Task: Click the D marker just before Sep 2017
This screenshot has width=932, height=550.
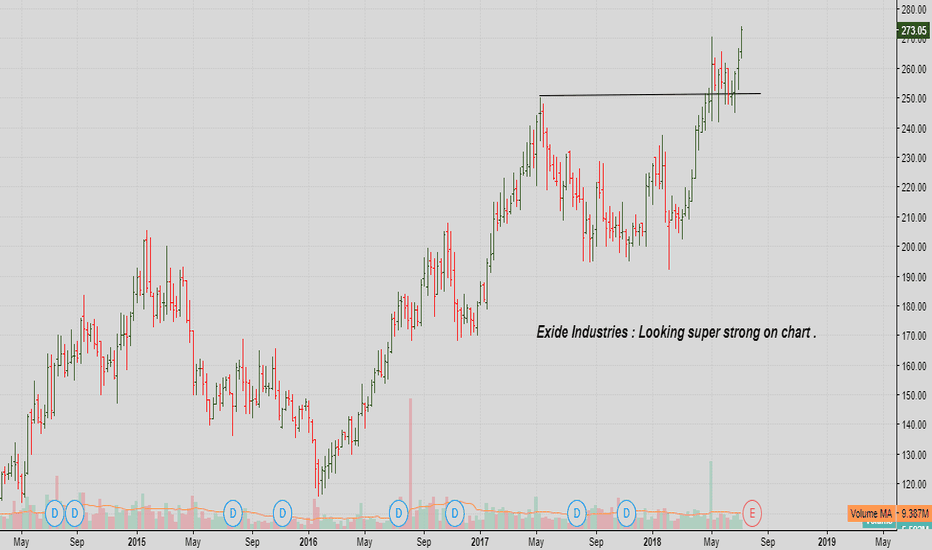Action: coord(577,513)
